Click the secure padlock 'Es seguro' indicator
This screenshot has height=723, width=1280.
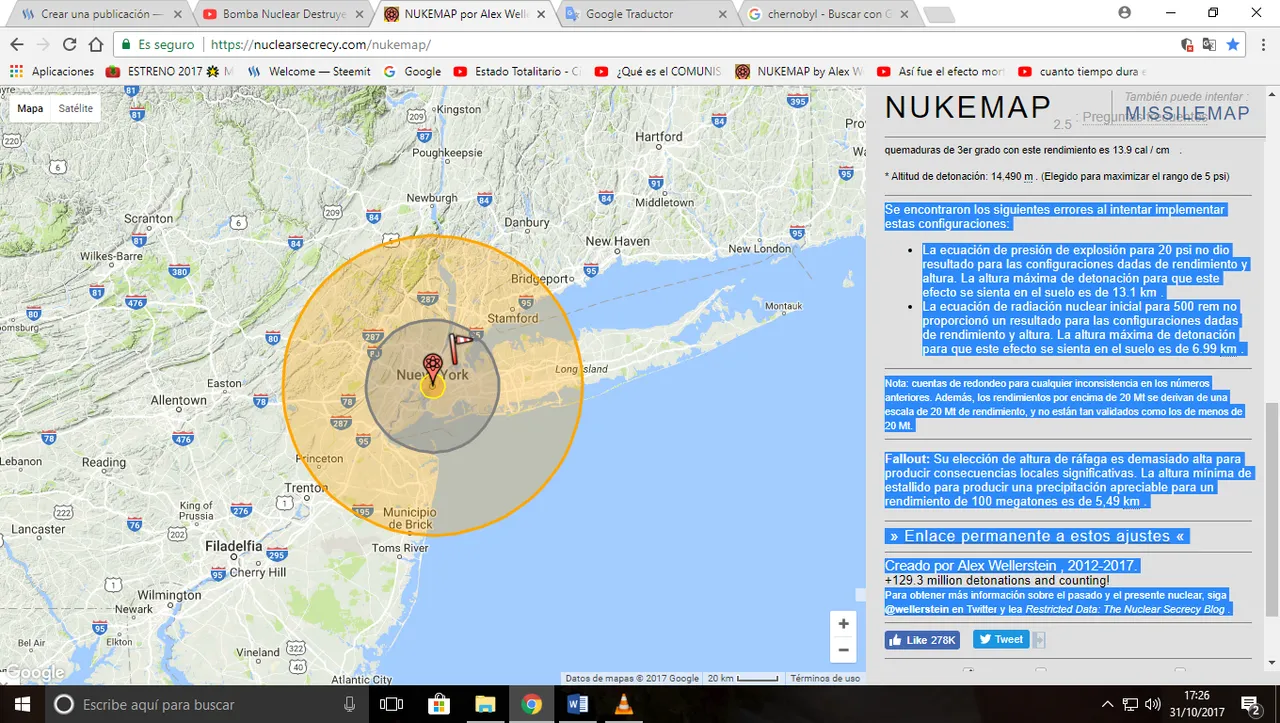tap(158, 44)
